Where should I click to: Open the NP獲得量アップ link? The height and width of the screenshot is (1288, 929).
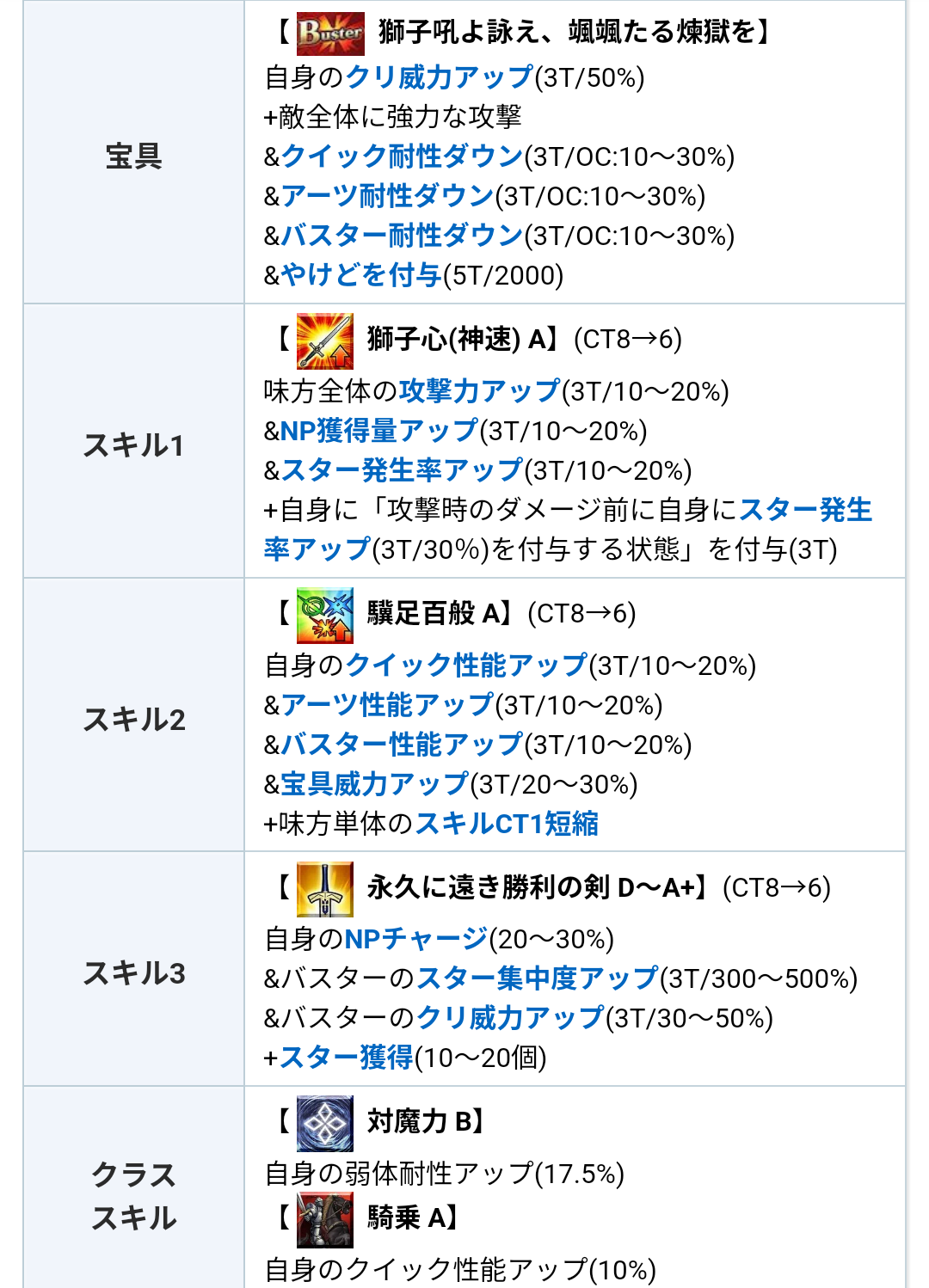coord(379,431)
